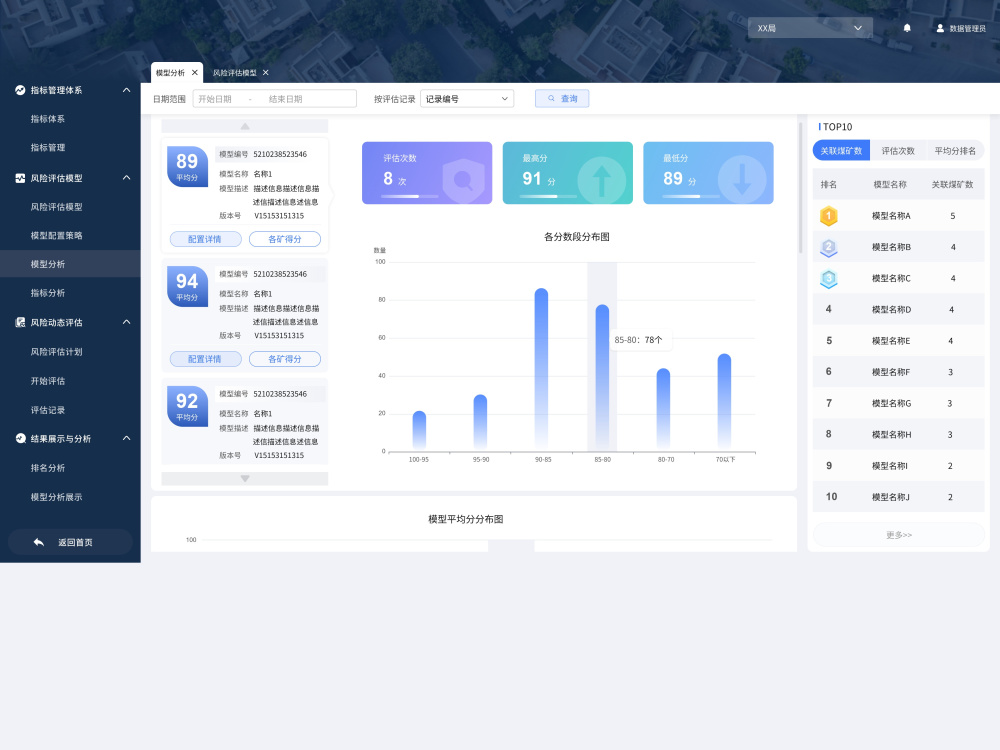
Task: Click the shield search icon on 评估次数 card
Action: [x=463, y=181]
